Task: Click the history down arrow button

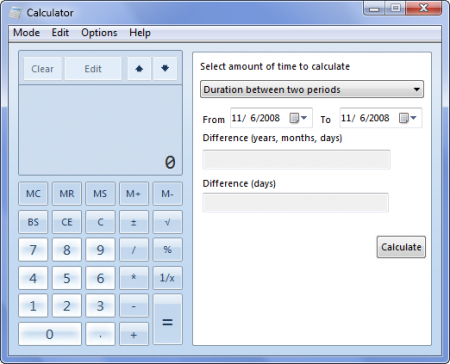Action: (165, 69)
